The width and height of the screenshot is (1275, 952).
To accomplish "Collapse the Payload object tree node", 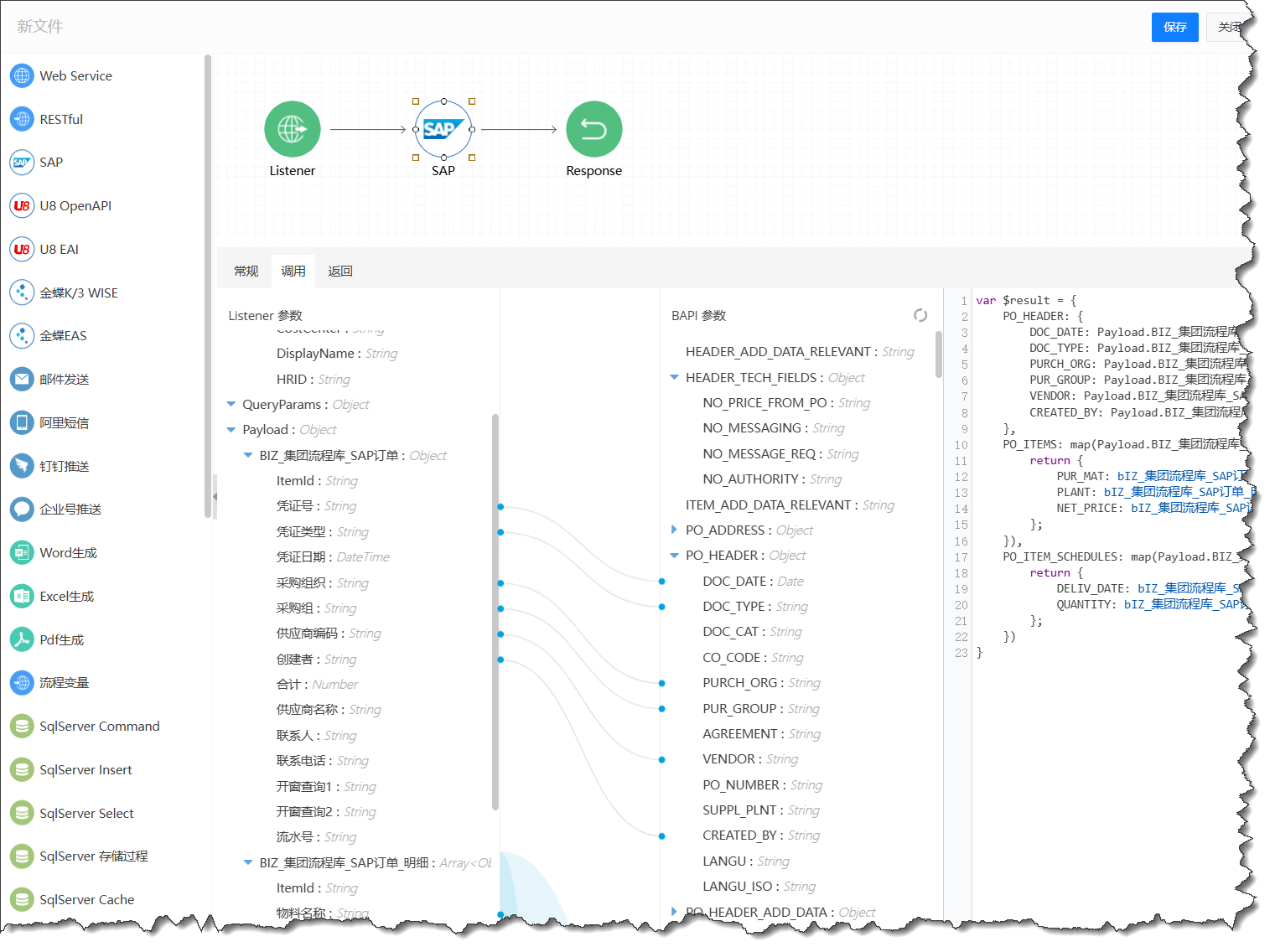I will (231, 430).
